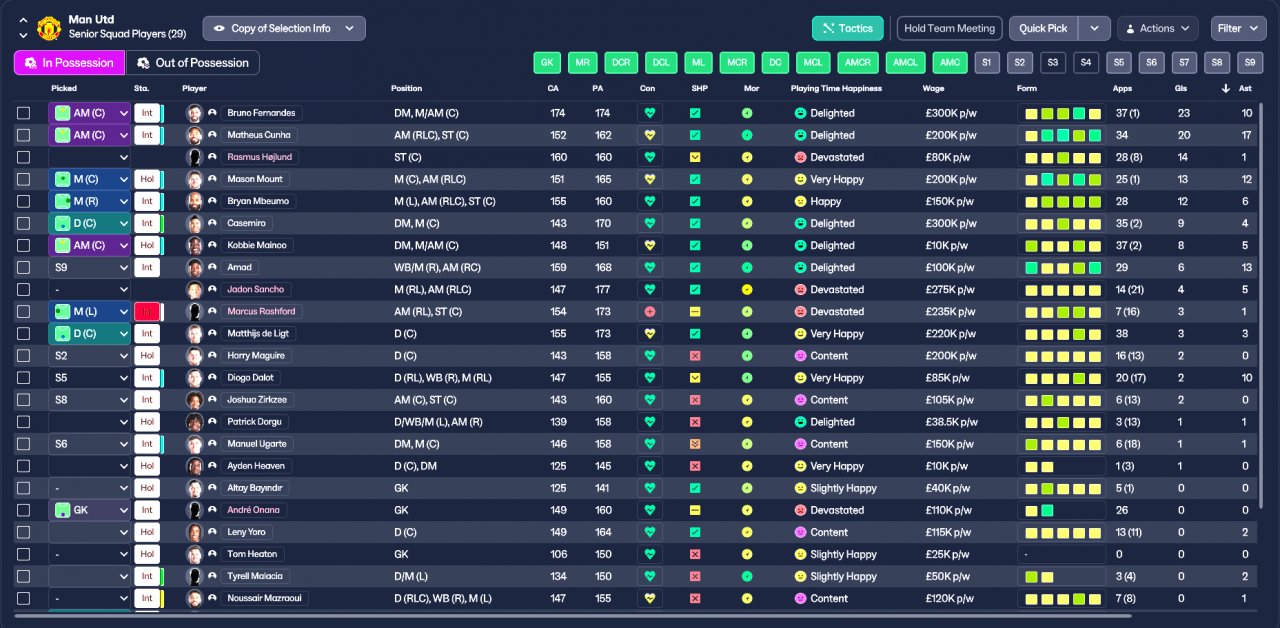Viewport: 1280px width, 628px height.
Task: Click Bruno Fernandes' form colour squares
Action: [x=1063, y=113]
